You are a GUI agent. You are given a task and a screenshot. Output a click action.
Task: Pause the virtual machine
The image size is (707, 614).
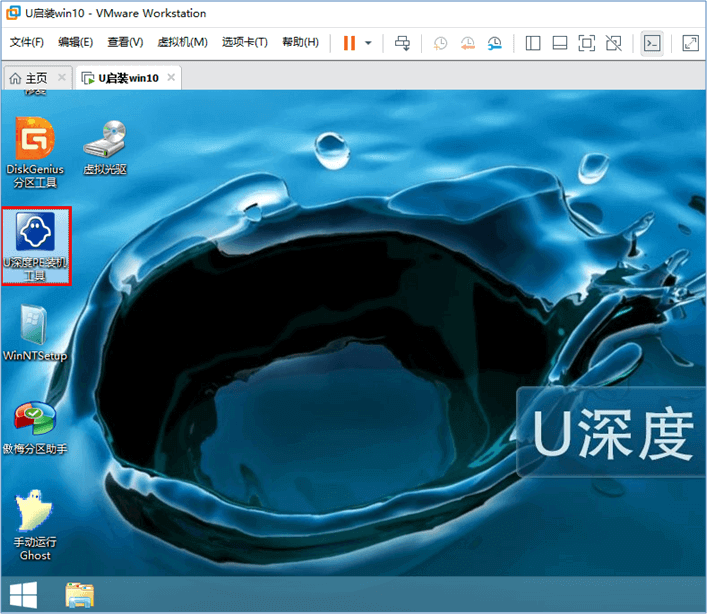[x=349, y=43]
